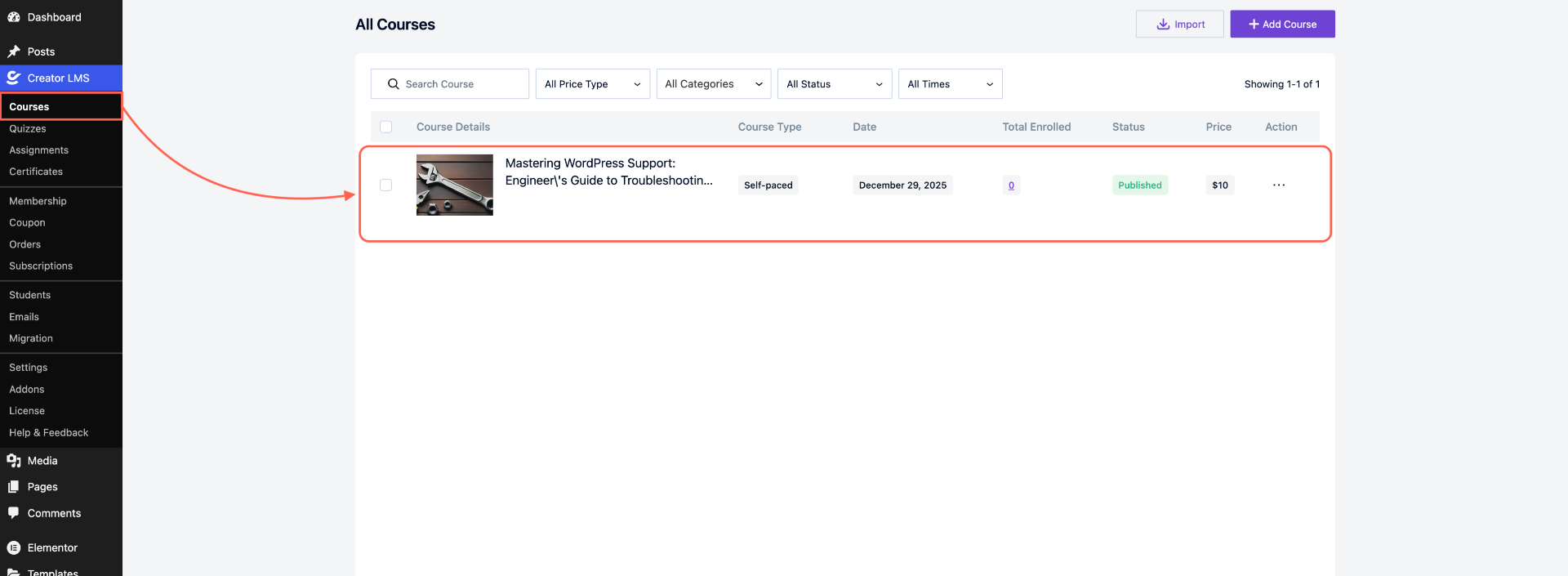This screenshot has height=576, width=1568.
Task: Select the Mastering WordPress Support course checkbox
Action: [x=386, y=185]
